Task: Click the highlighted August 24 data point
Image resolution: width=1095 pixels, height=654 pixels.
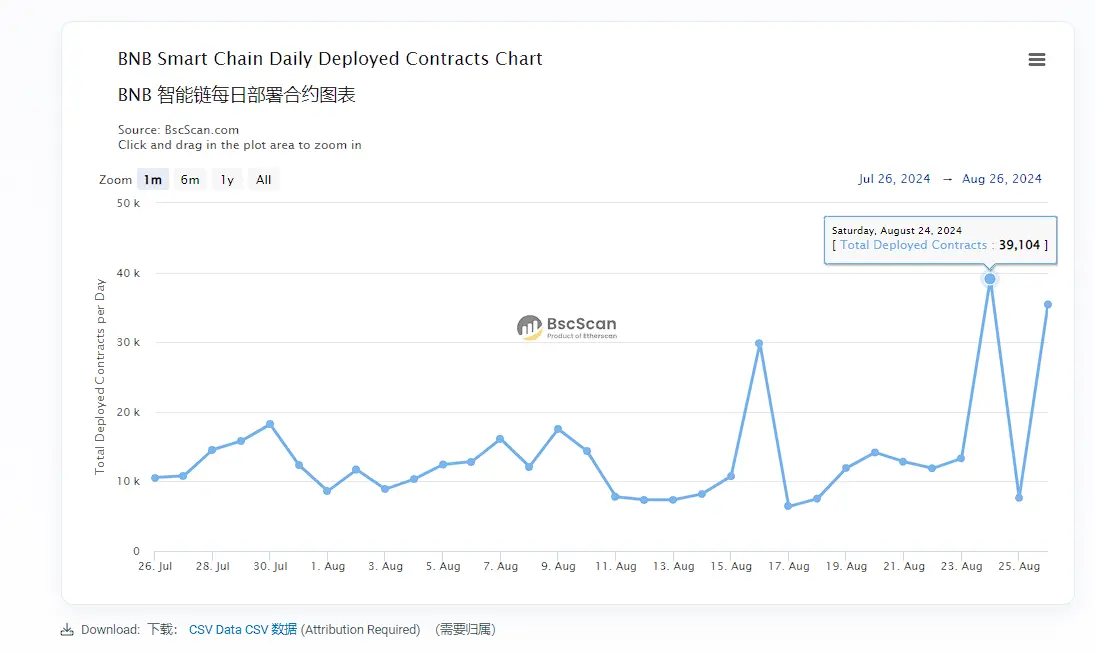Action: click(989, 279)
